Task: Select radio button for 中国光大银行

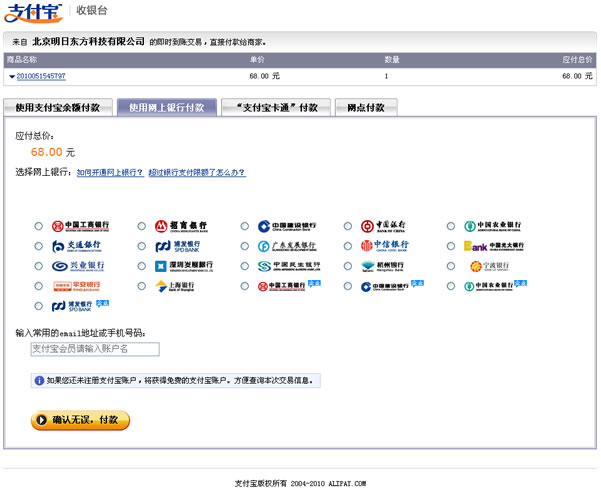Action: coord(451,246)
